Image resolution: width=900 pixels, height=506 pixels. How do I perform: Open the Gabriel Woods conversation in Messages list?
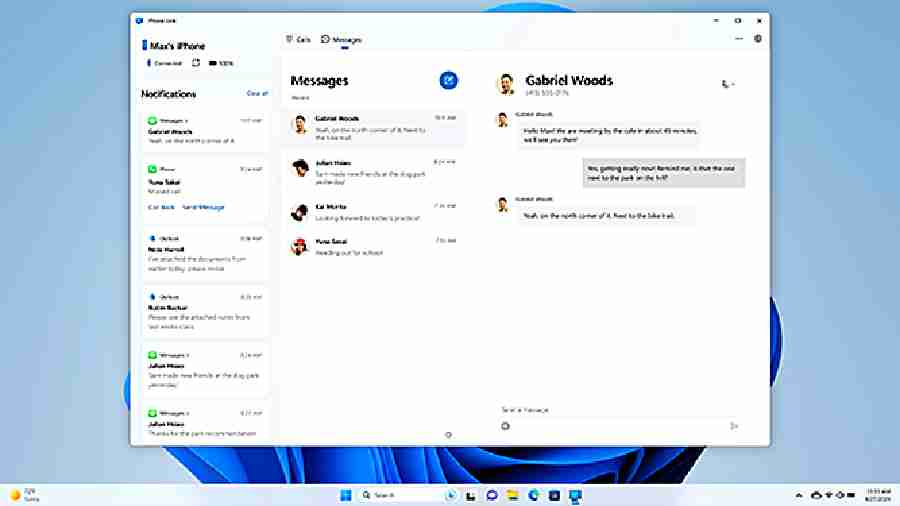click(x=374, y=127)
